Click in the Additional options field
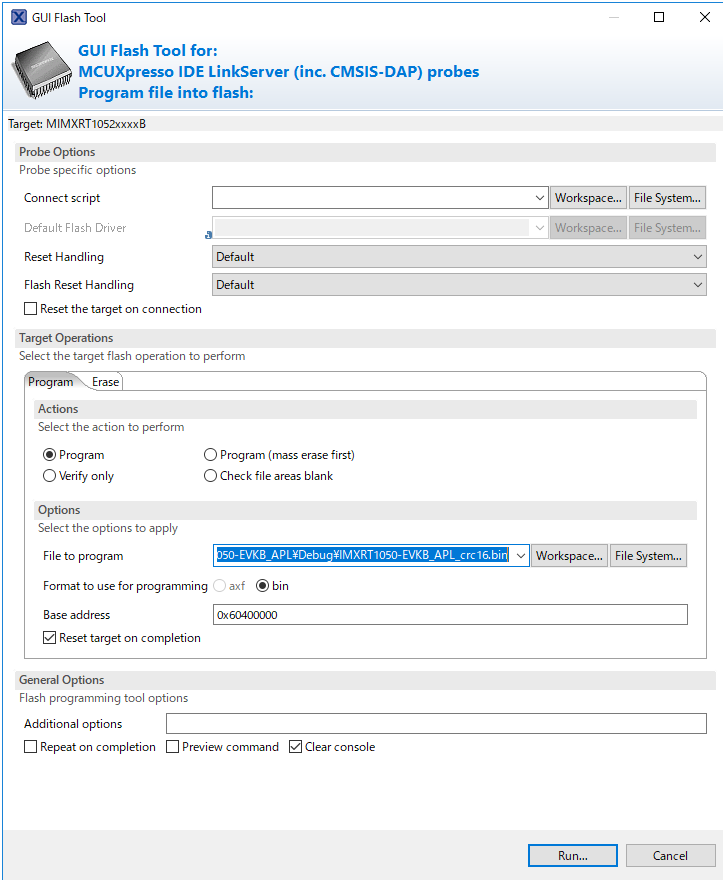The height and width of the screenshot is (880, 723). coord(436,724)
